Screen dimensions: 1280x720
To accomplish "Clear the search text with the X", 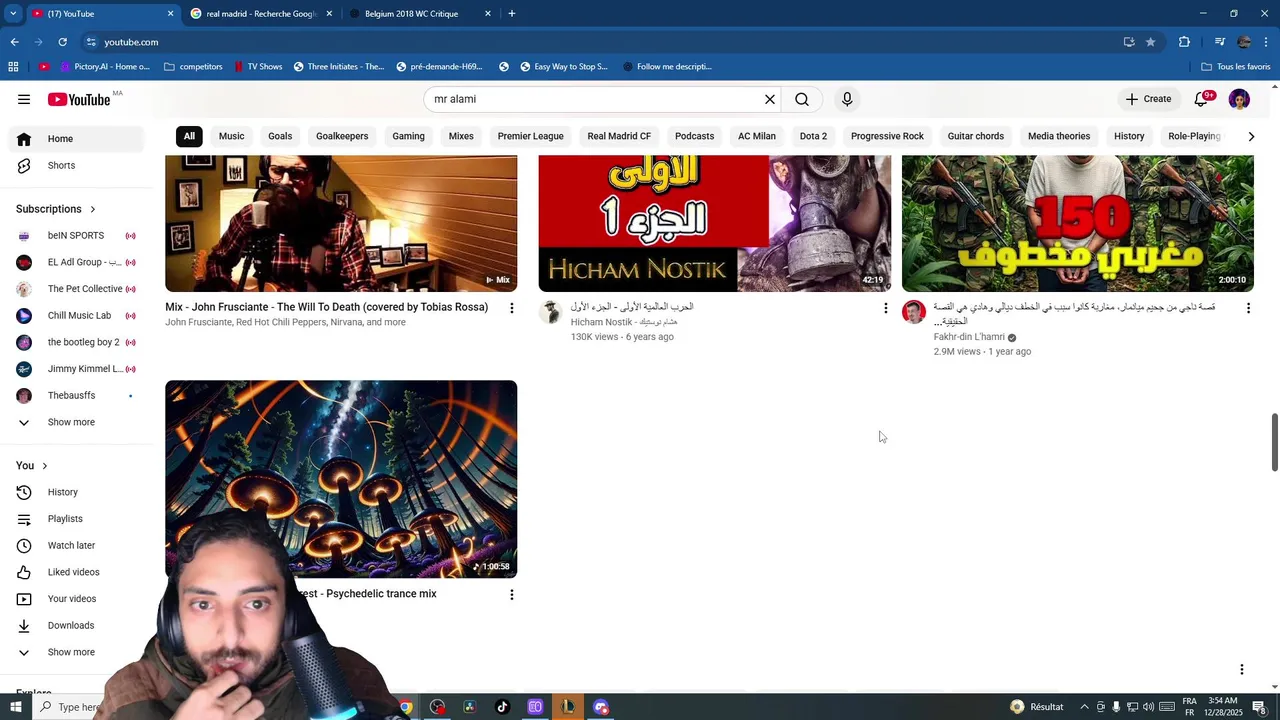I will pos(770,99).
